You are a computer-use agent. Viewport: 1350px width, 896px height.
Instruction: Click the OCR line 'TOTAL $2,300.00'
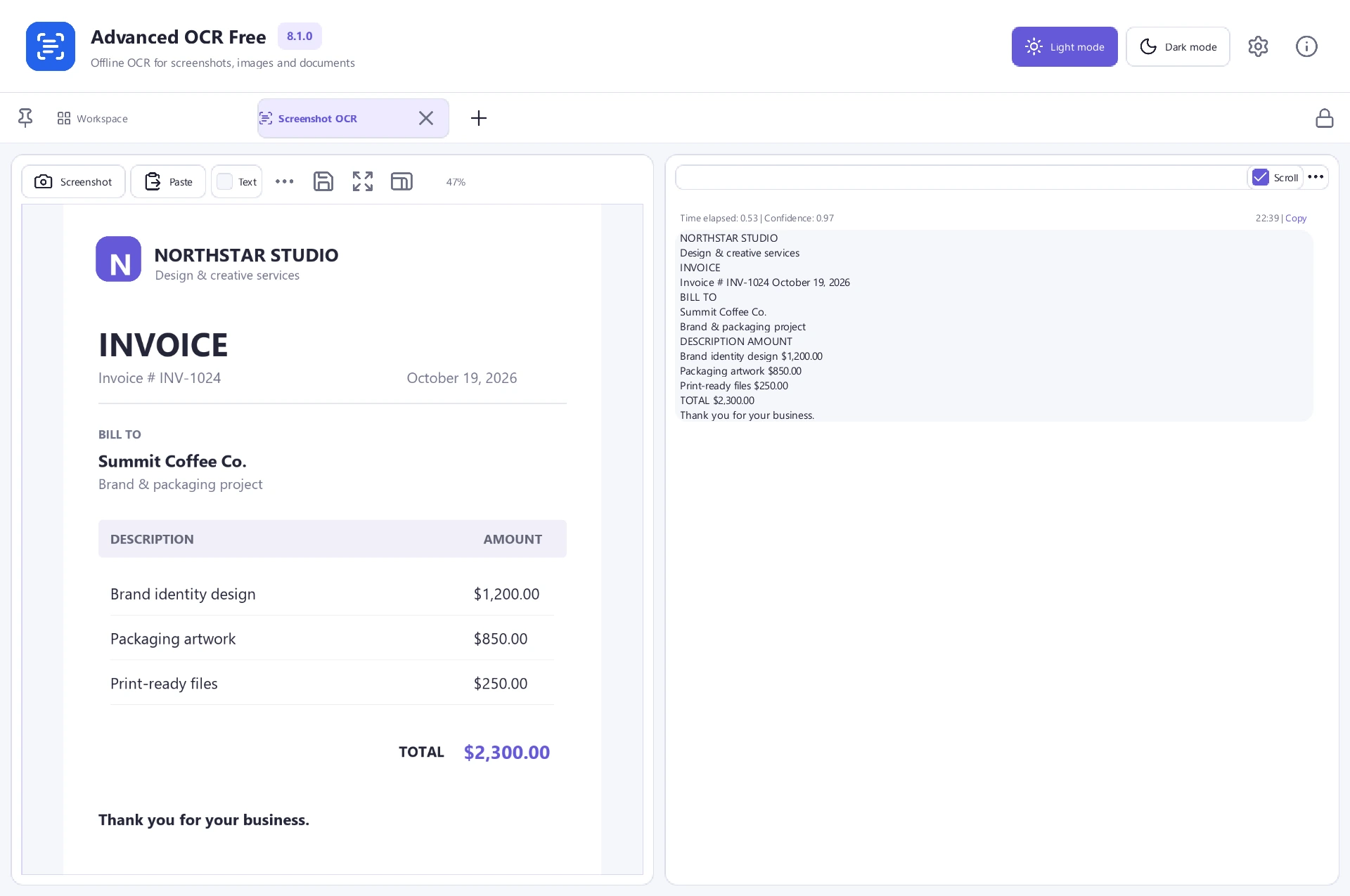point(717,401)
